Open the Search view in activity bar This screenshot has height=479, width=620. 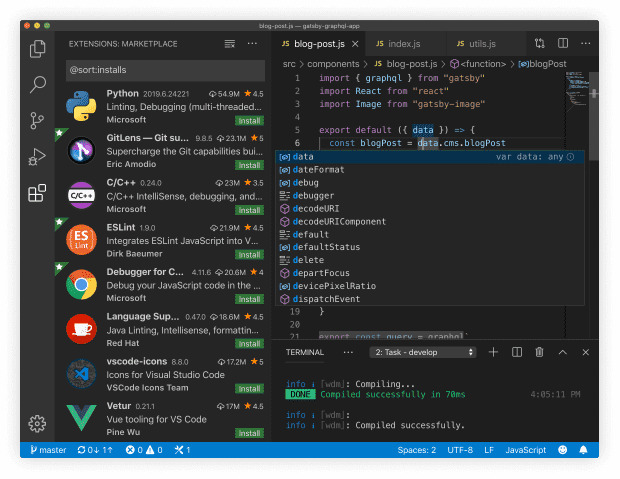point(38,85)
